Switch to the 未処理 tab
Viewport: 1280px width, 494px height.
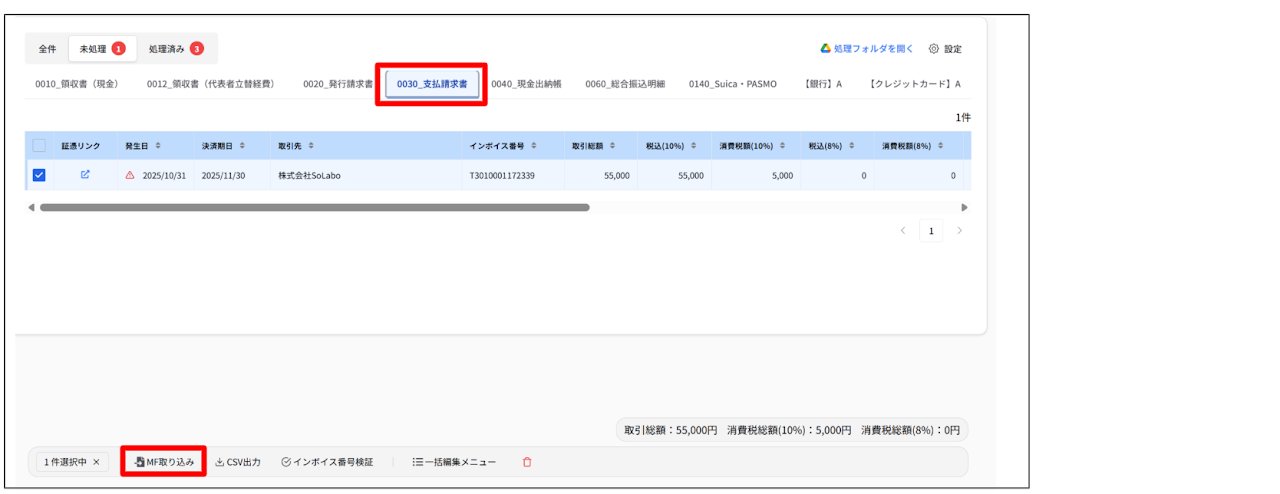click(102, 48)
